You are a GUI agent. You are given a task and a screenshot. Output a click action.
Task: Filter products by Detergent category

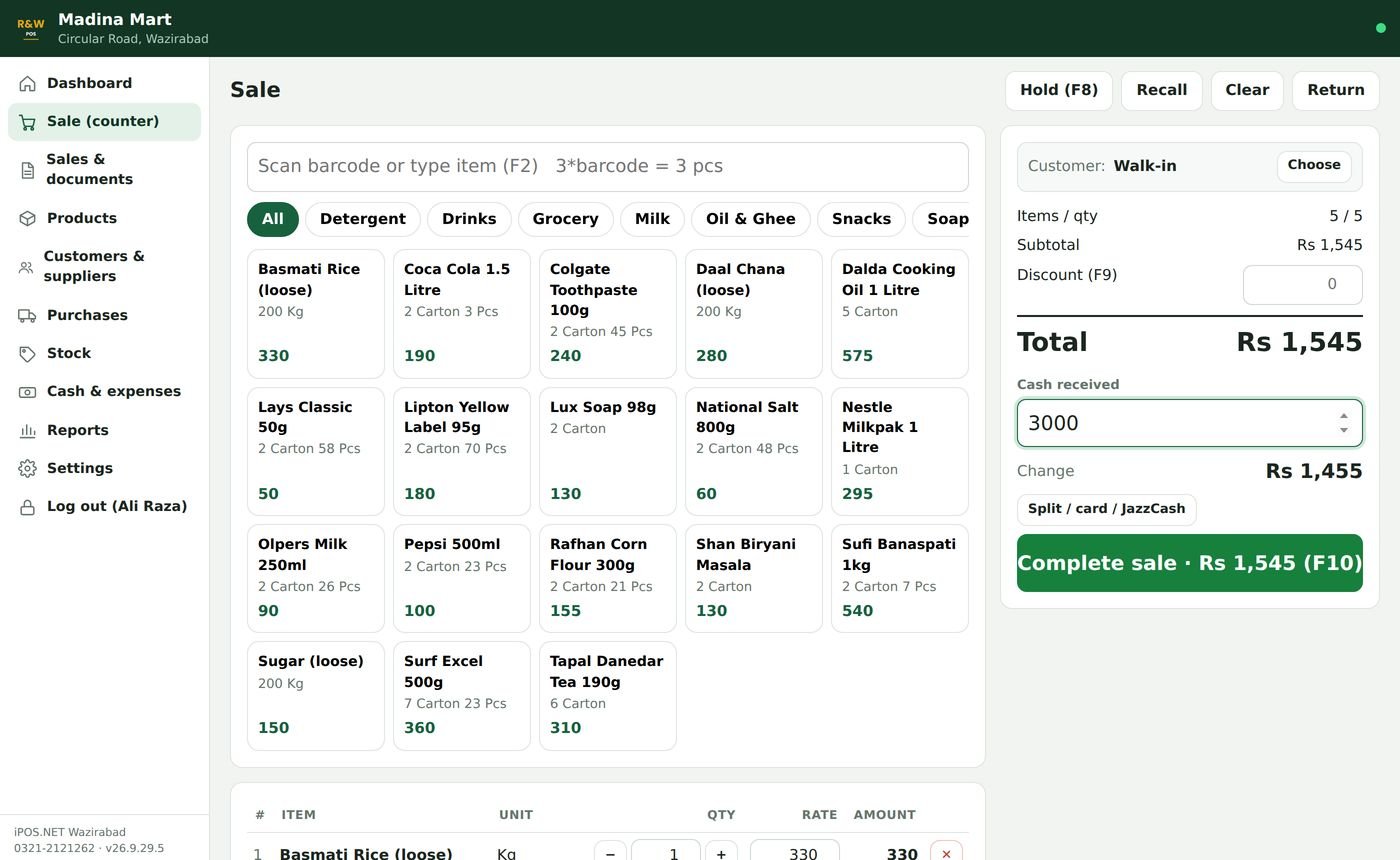pyautogui.click(x=362, y=219)
